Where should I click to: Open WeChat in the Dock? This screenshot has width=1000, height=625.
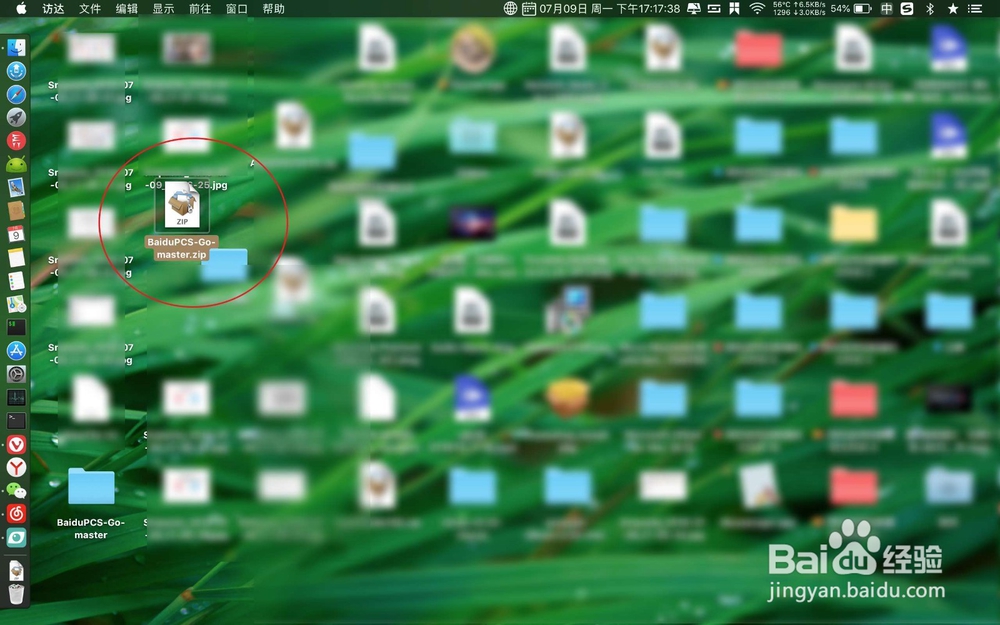[x=16, y=490]
